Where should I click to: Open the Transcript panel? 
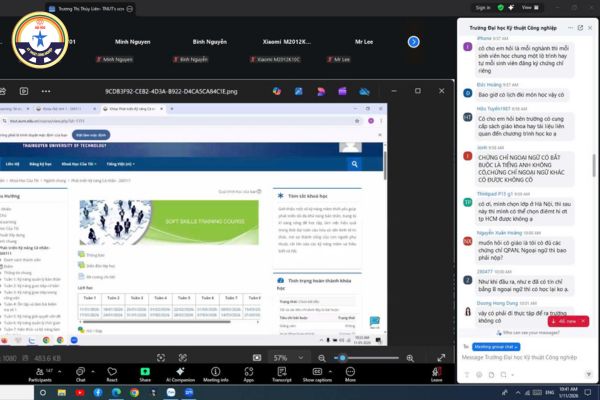click(282, 372)
